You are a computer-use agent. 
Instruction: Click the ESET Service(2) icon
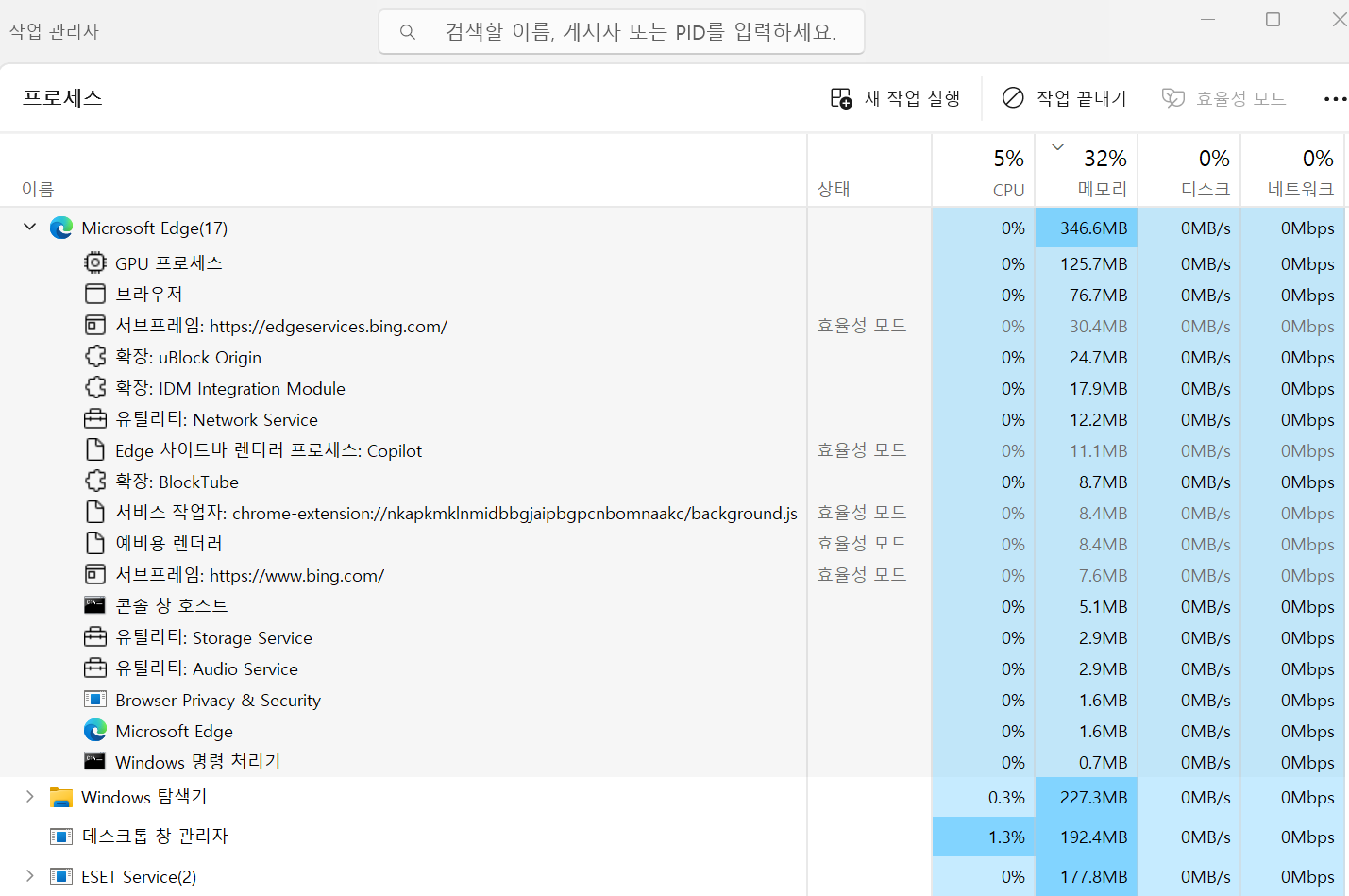coord(61,876)
